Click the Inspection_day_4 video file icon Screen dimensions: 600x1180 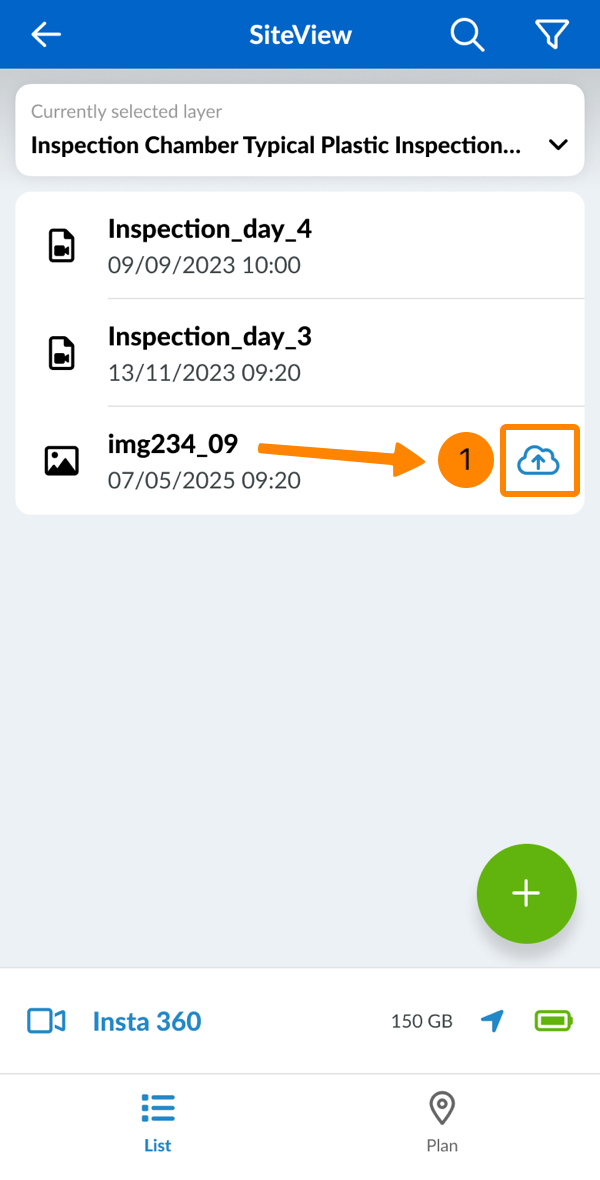[62, 246]
